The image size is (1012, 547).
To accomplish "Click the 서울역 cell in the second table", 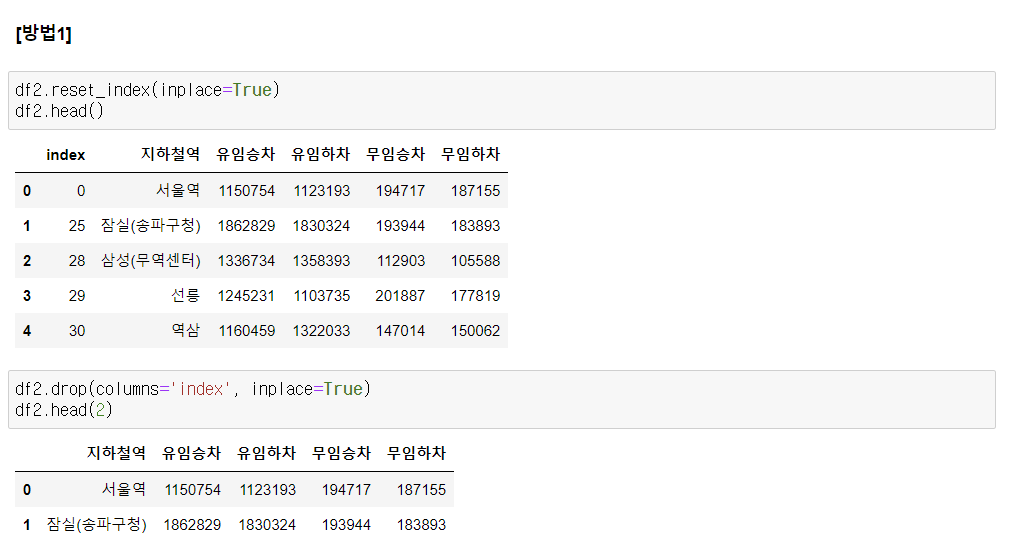I will pos(123,489).
